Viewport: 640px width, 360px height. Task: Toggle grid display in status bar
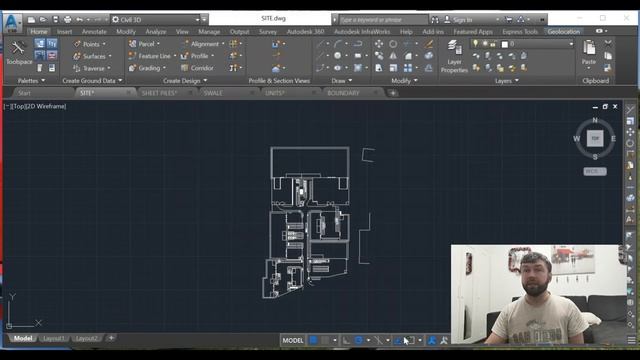click(x=313, y=340)
